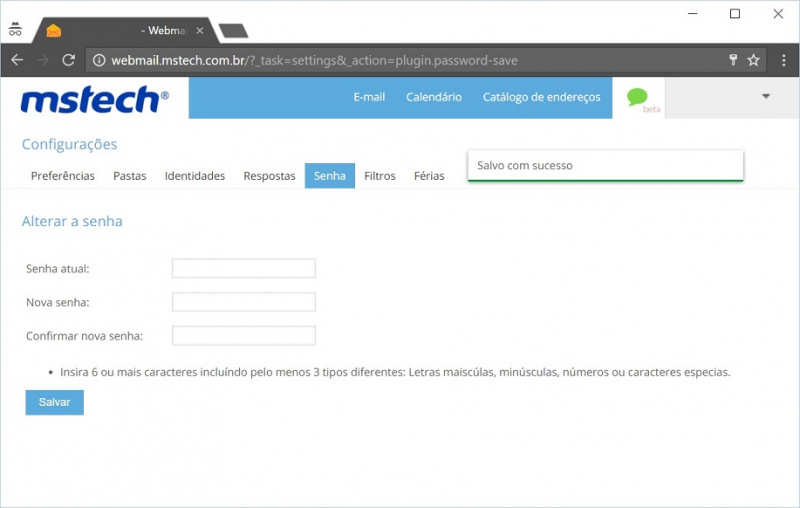The image size is (800, 508).
Task: Click the site information icon in the address bar
Action: (99, 60)
